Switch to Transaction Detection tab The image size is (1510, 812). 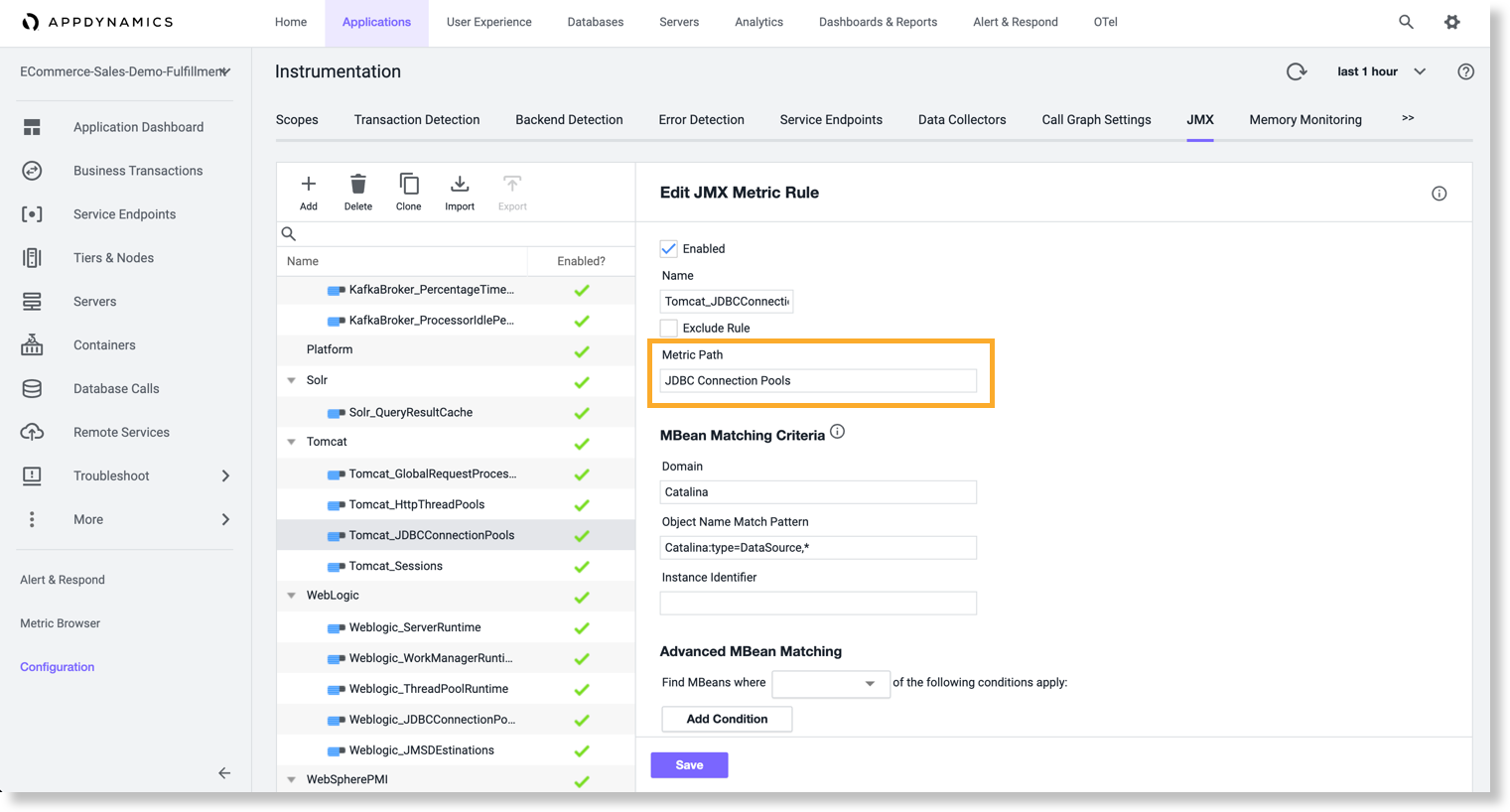417,120
